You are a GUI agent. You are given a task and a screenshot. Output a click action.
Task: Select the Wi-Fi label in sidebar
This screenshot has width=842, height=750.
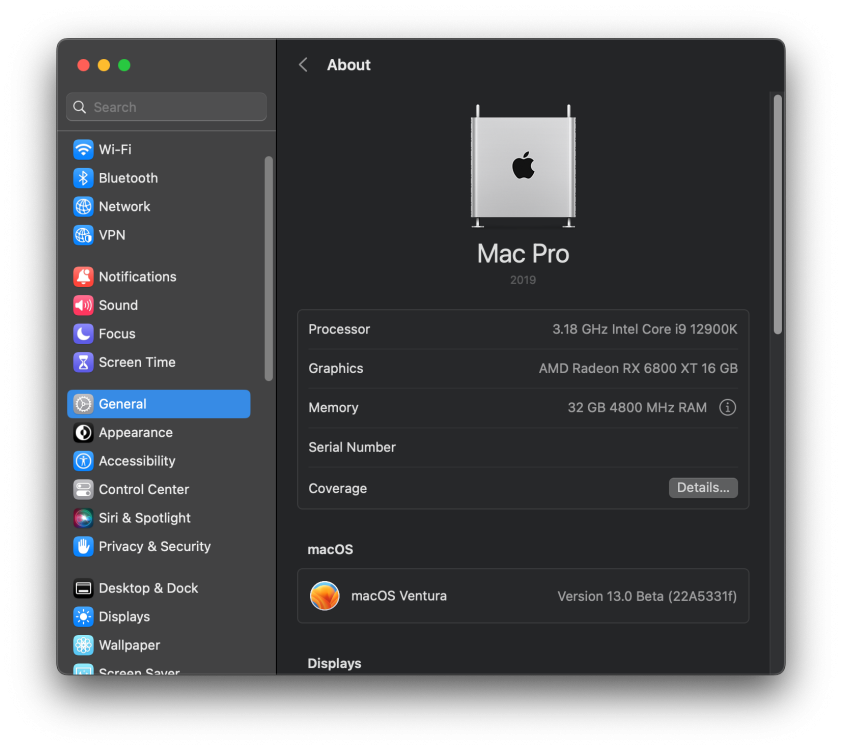tap(115, 149)
